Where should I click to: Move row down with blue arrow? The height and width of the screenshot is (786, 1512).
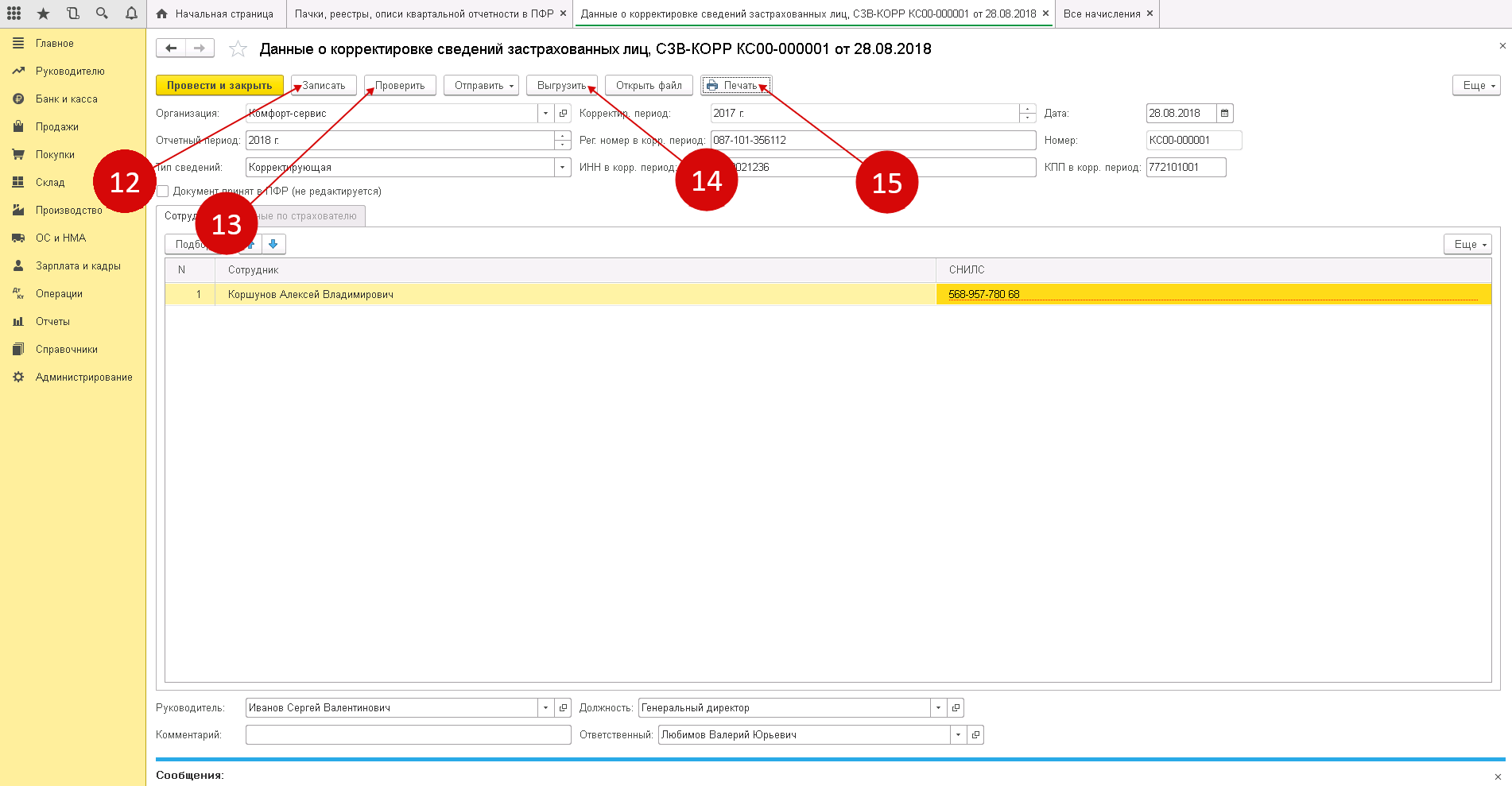click(x=273, y=244)
